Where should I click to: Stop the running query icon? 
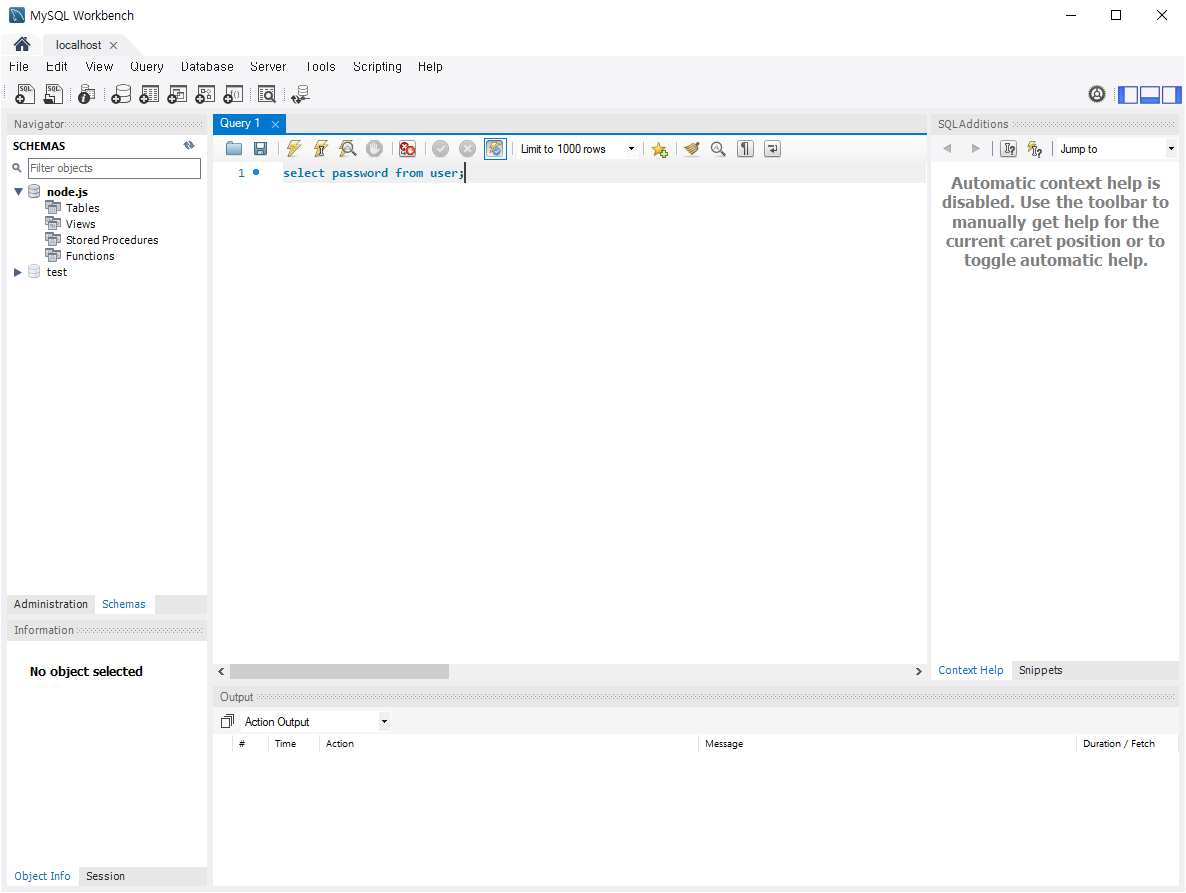click(374, 149)
